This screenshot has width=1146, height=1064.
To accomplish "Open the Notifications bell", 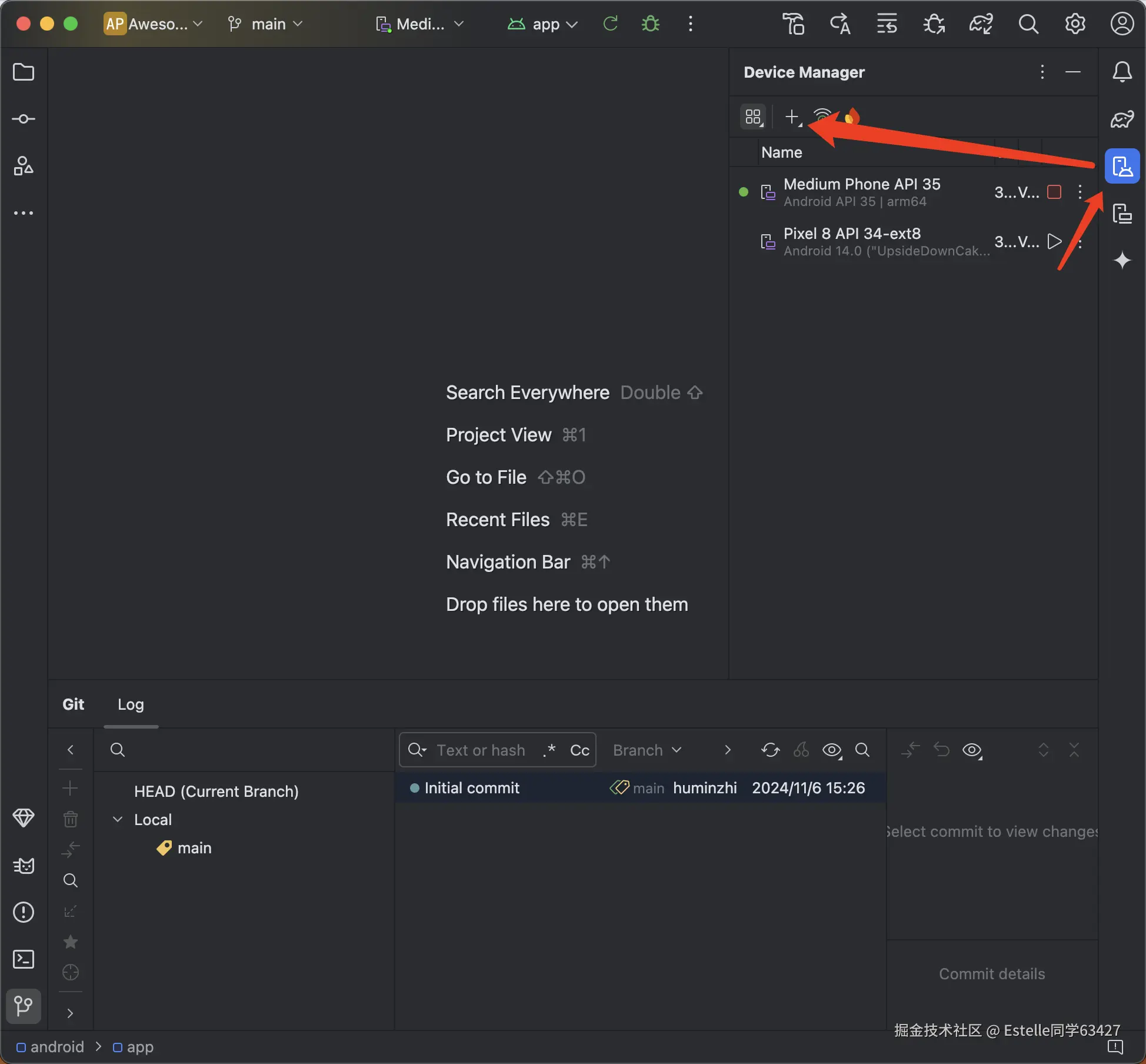I will [x=1122, y=72].
